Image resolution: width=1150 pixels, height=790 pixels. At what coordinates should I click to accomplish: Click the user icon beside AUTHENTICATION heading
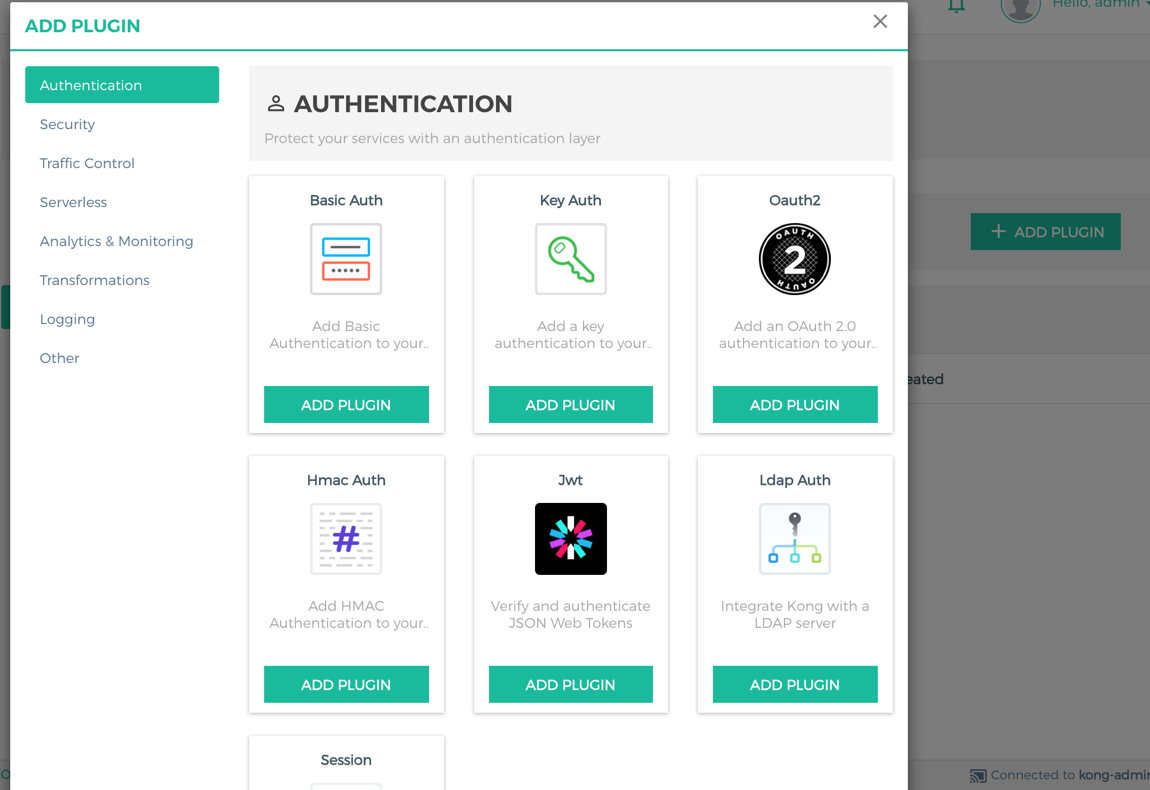coord(276,103)
